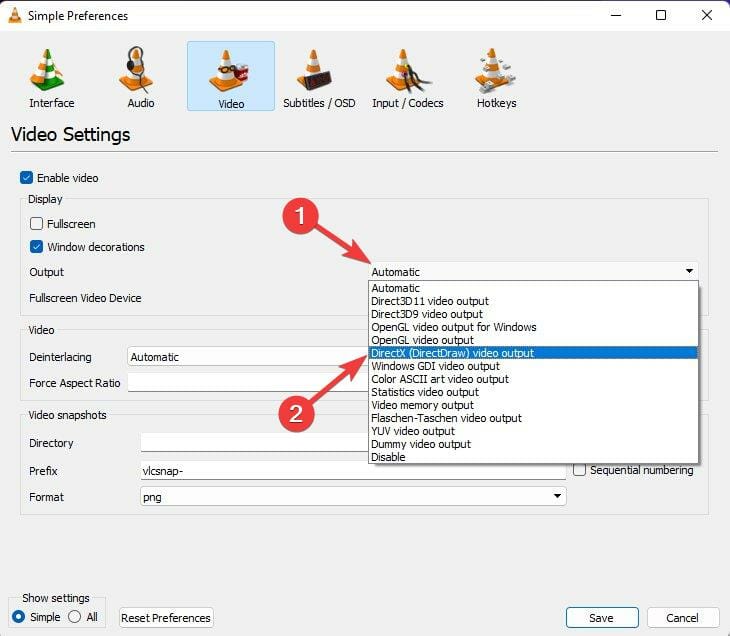Choose Video memory output

(534, 405)
